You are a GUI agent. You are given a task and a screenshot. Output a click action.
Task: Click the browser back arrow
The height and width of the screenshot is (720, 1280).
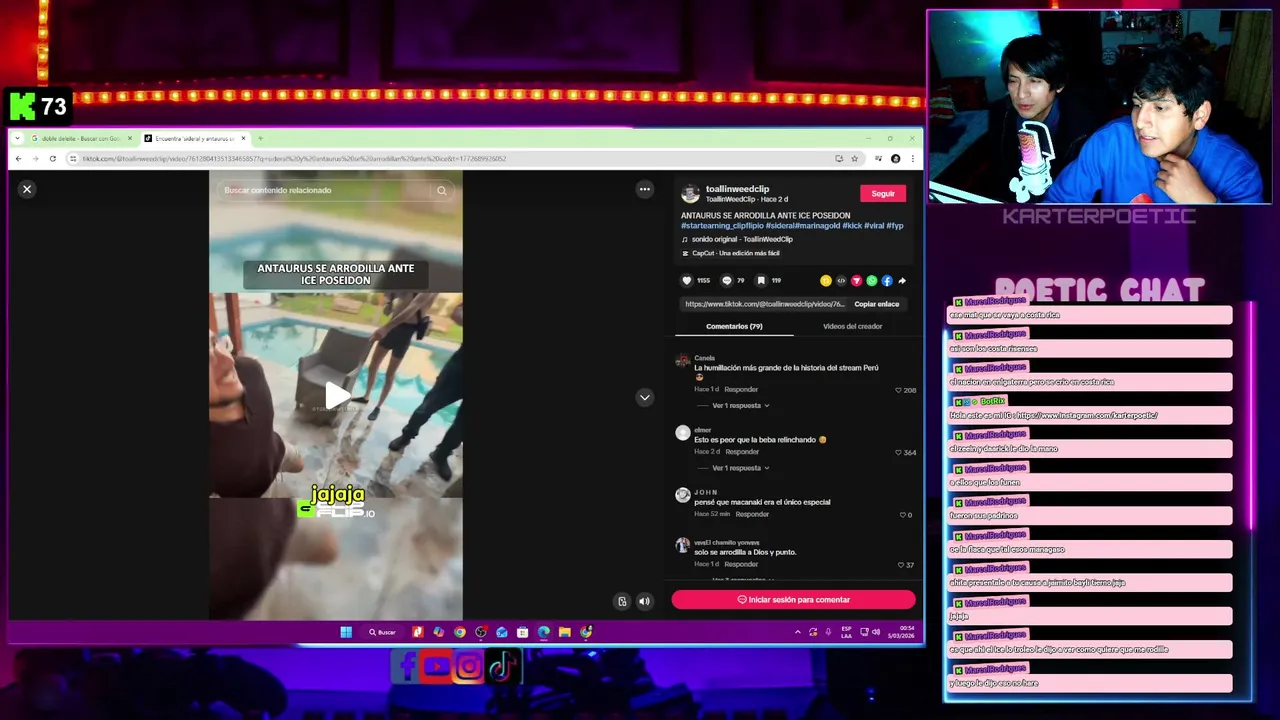[18, 158]
